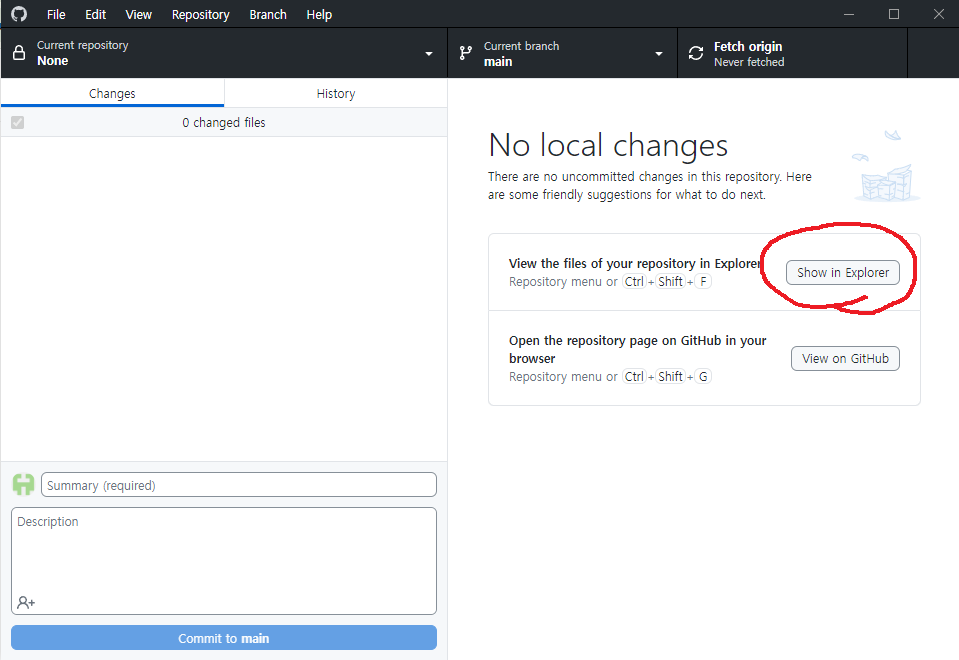
Task: Focus the Summary (required) input field
Action: pyautogui.click(x=239, y=484)
